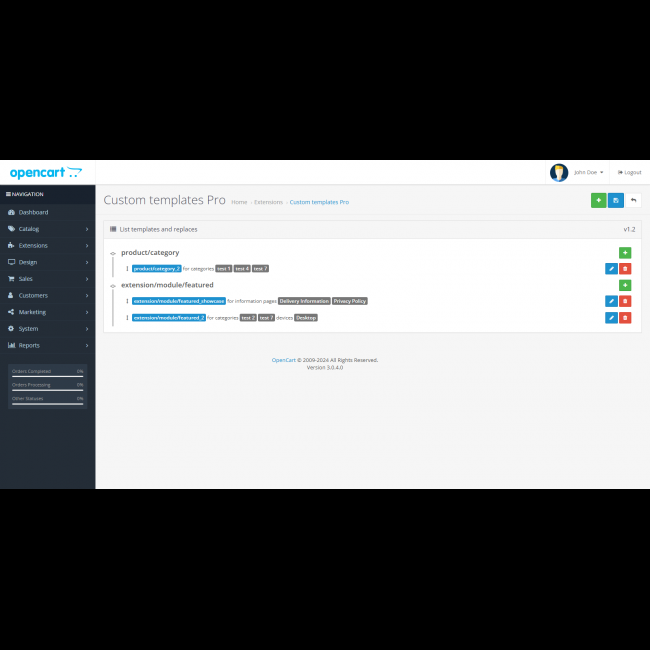650x650 pixels.
Task: Edit the product/category_2 template row
Action: coord(611,268)
